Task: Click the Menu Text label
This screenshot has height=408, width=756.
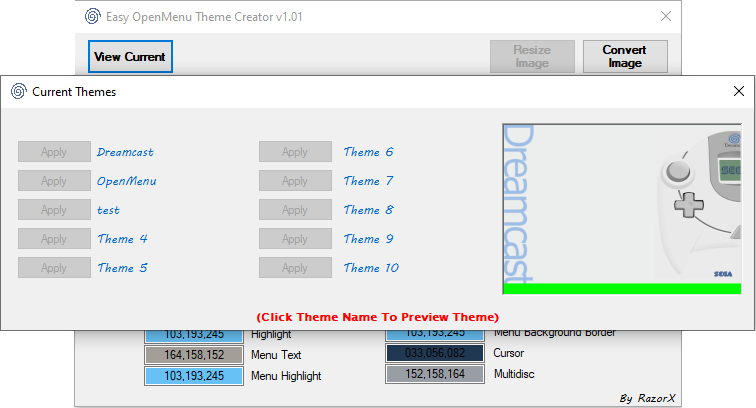Action: (x=276, y=355)
